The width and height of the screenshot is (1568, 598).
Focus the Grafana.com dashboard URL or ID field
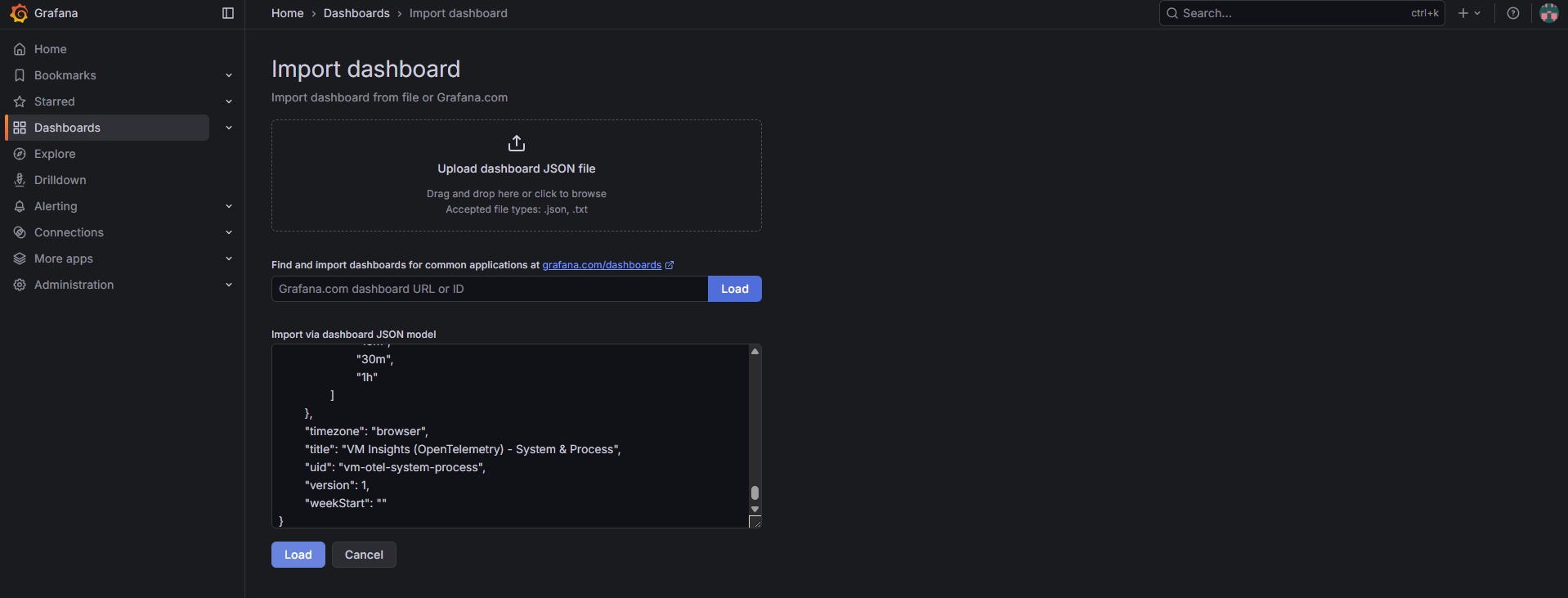pos(489,289)
